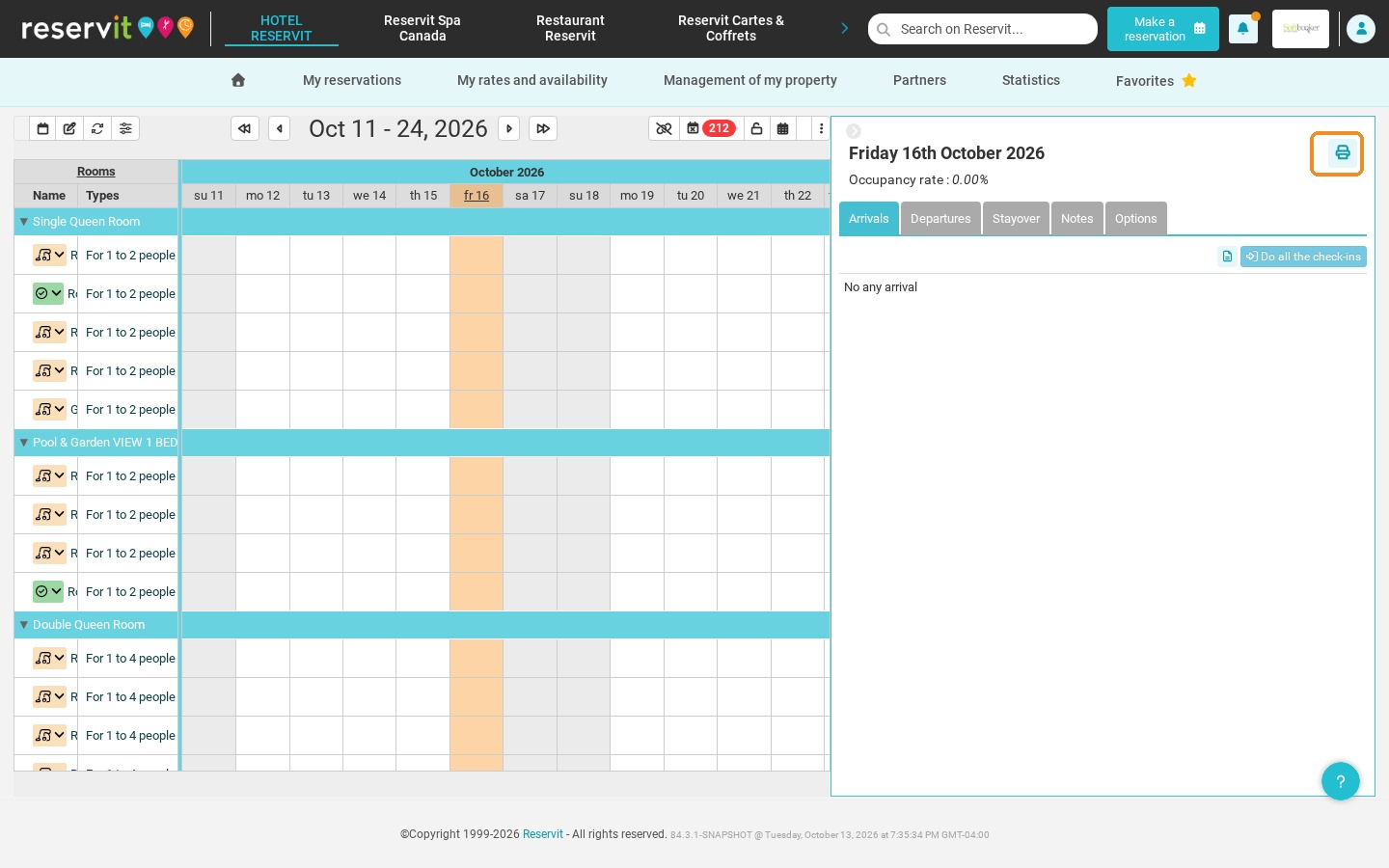Open the calendar alerts with 212 badge
1389x868 pixels.
[x=711, y=128]
